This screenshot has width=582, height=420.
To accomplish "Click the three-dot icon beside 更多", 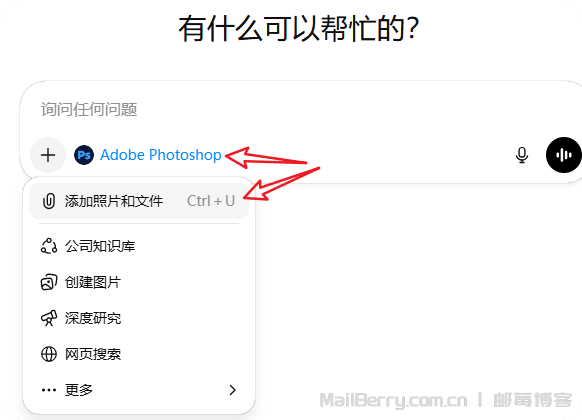I will point(49,390).
